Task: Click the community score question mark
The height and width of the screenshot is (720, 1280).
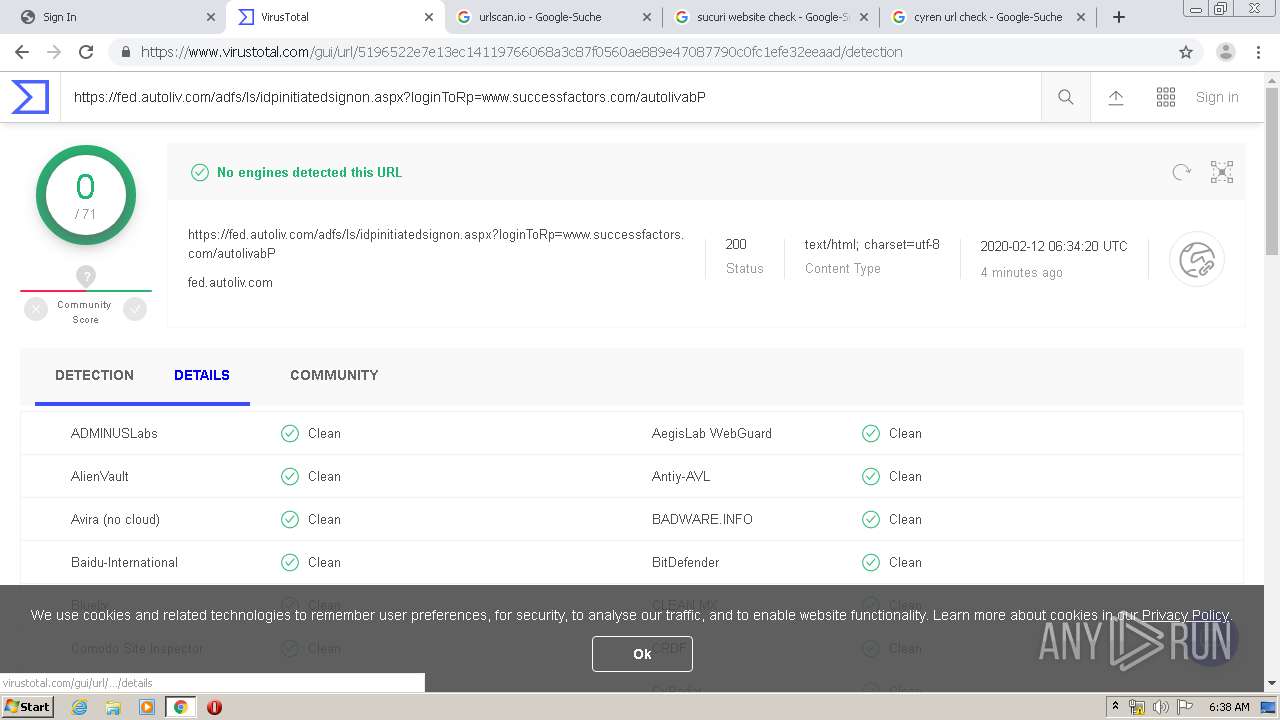Action: point(86,277)
